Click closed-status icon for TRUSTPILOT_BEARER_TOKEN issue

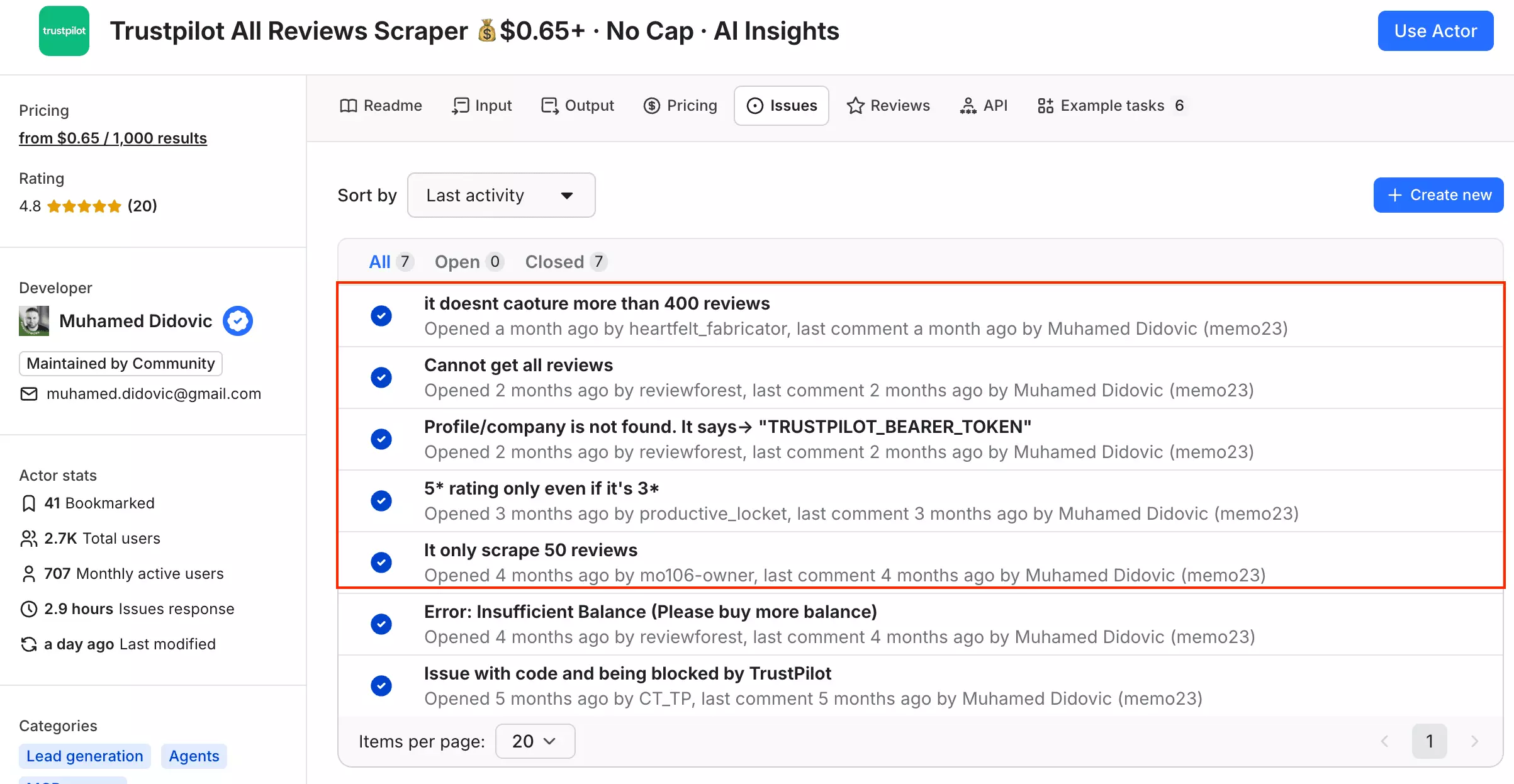381,439
